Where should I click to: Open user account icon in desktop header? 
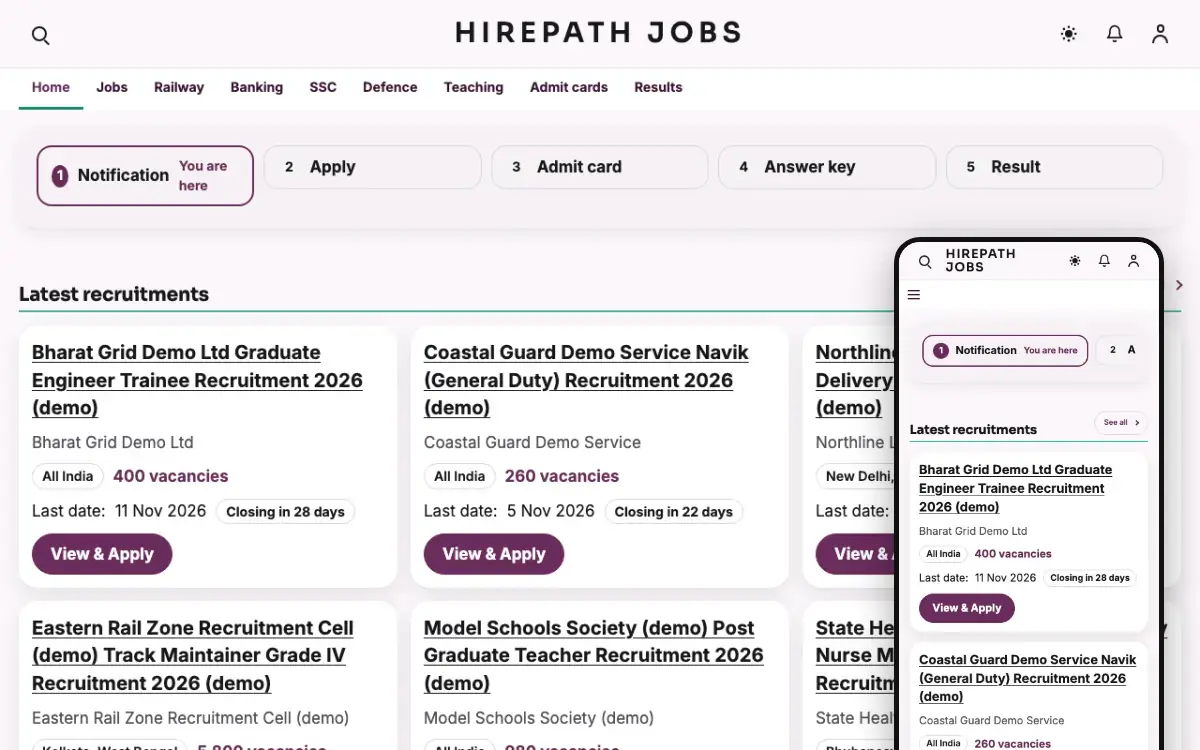(x=1160, y=34)
